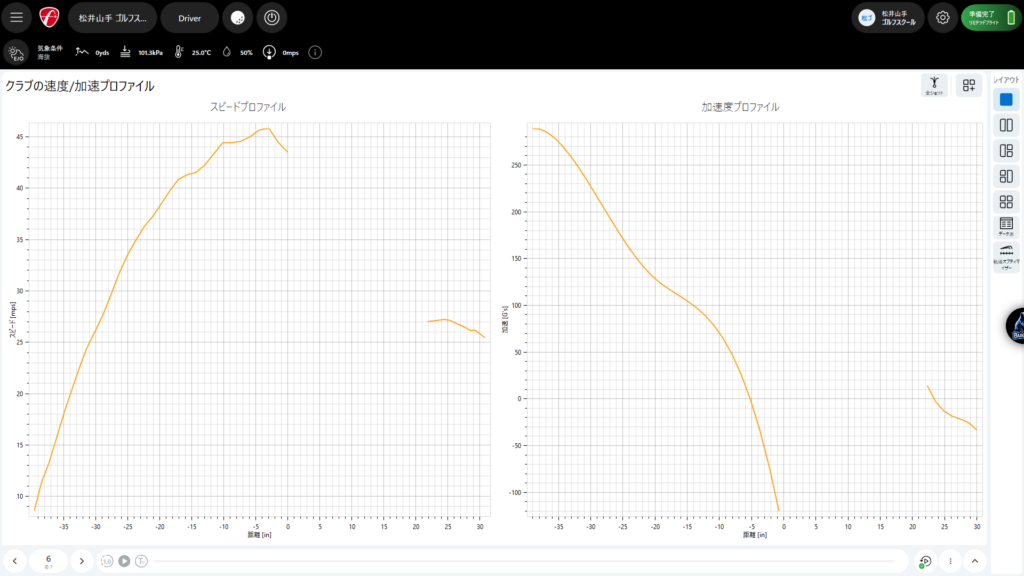1024x576 pixels.
Task: Click the 加速度プロファイル chart title
Action: tap(740, 107)
